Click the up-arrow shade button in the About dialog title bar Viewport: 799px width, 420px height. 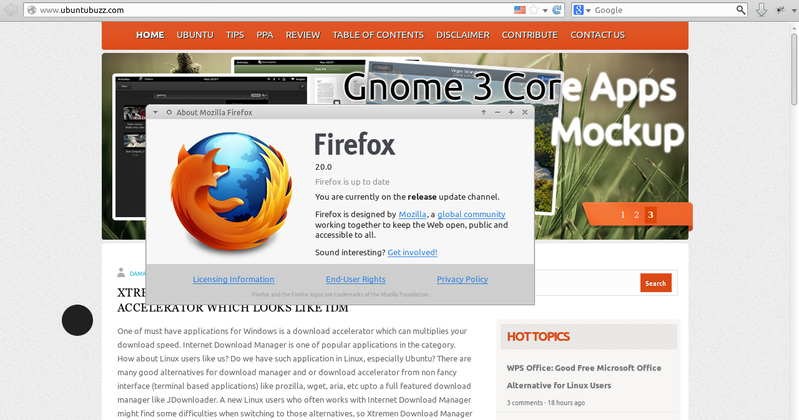(484, 112)
